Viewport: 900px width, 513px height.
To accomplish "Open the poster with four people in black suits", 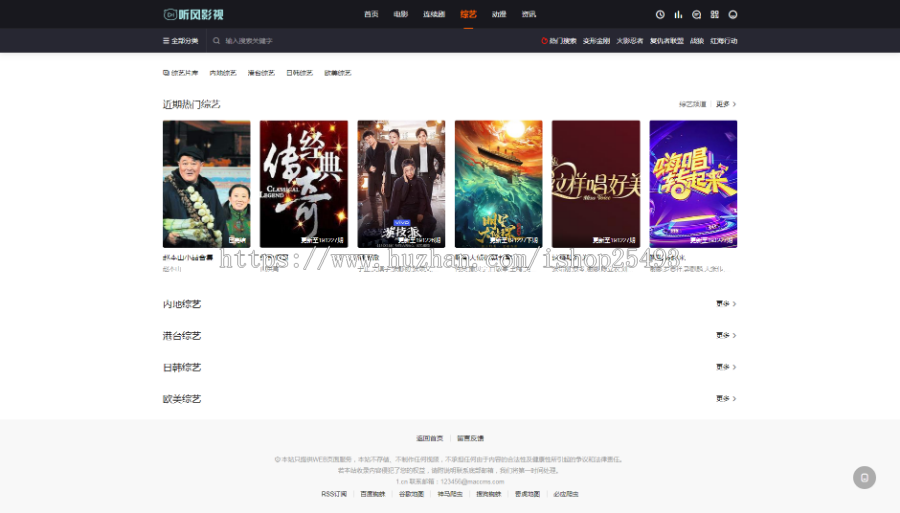I will [x=401, y=184].
